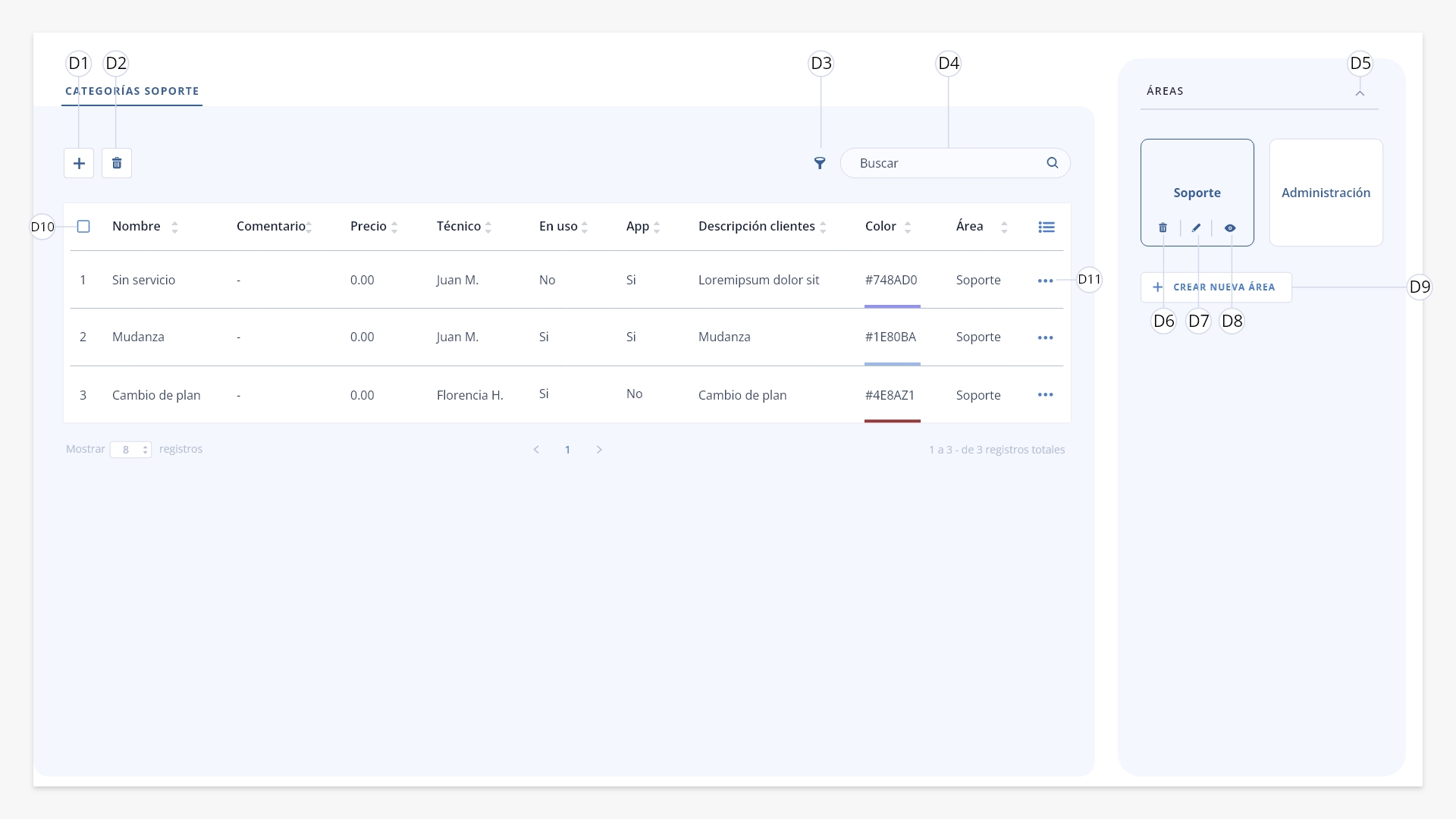Edit the Soporte area with pencil icon
This screenshot has width=1456, height=819.
click(1197, 227)
